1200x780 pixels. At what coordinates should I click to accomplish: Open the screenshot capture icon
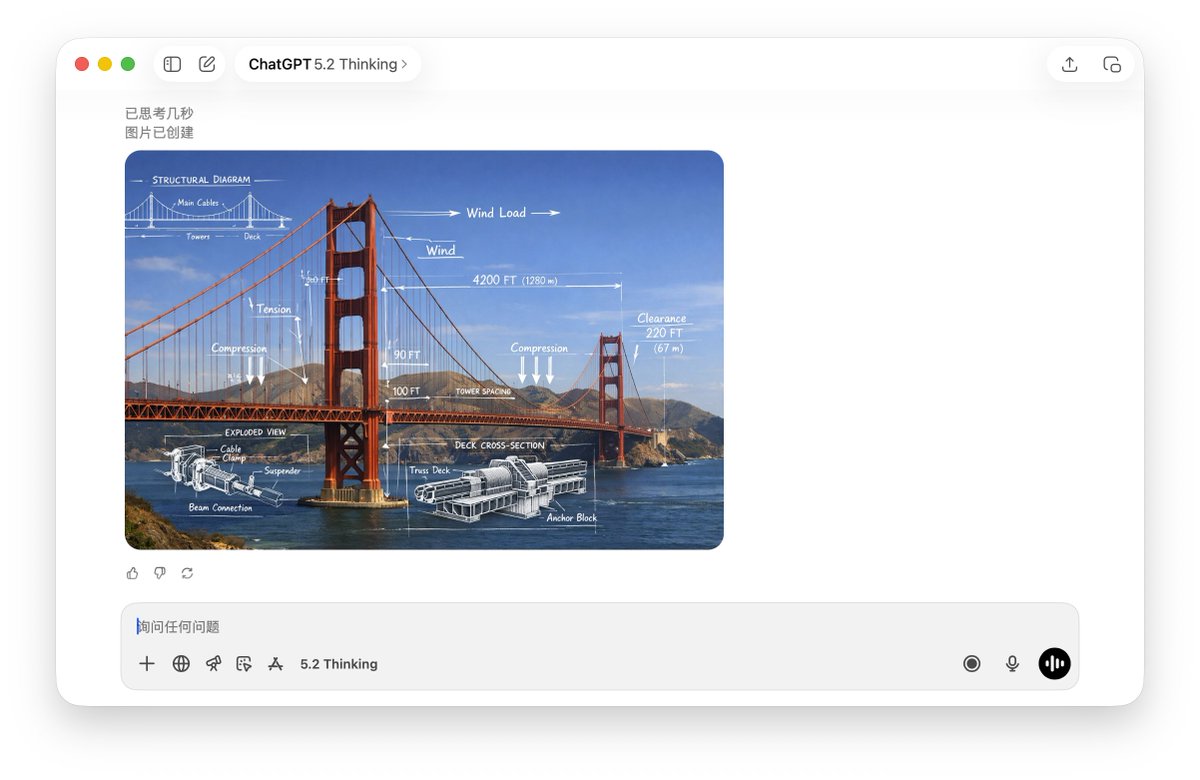point(245,663)
